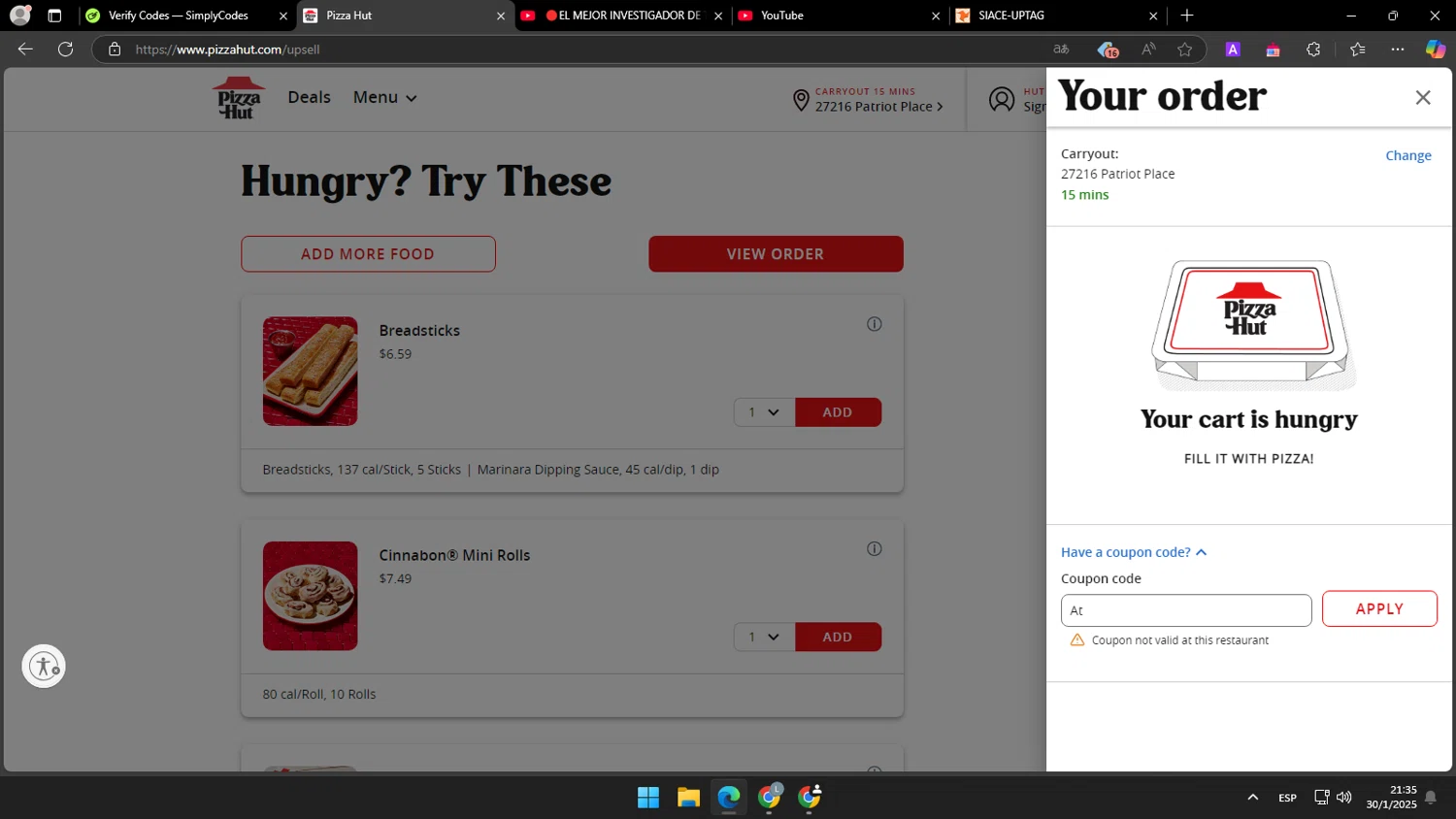Open the volume control
The width and height of the screenshot is (1456, 819).
pos(1344,798)
